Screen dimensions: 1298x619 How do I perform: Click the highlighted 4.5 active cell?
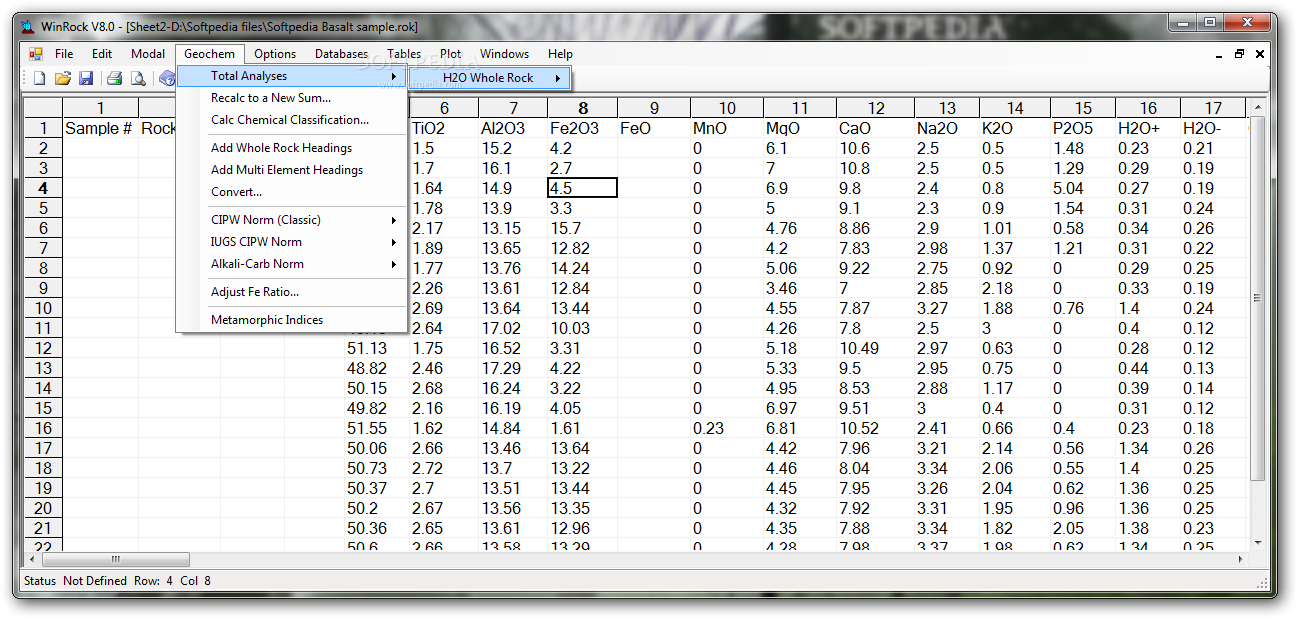(583, 188)
